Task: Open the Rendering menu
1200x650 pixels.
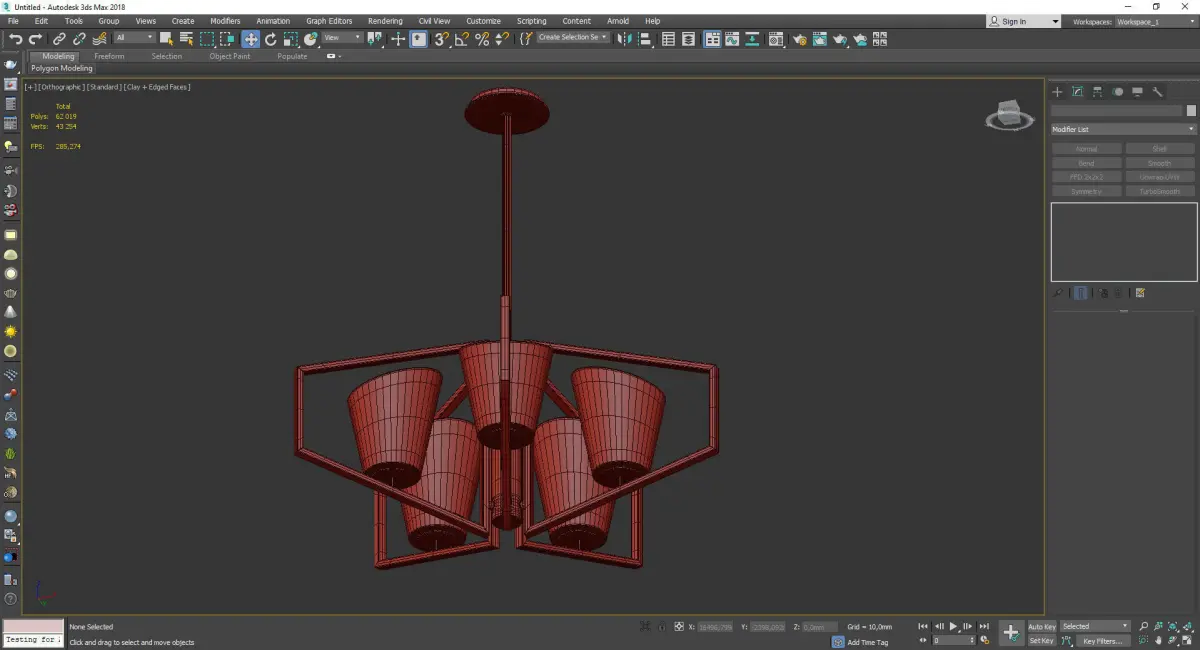Action: (385, 21)
